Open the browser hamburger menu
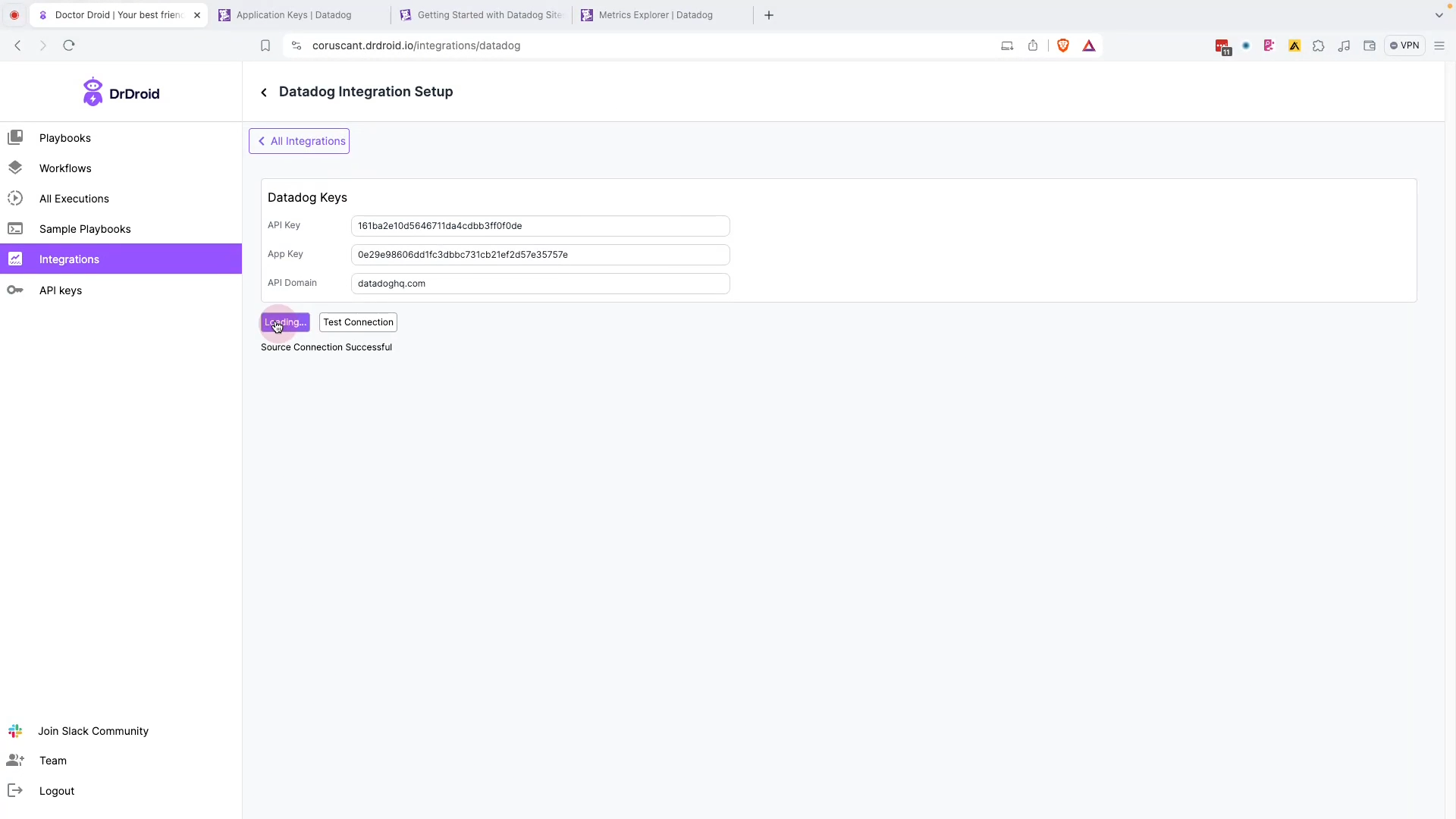Image resolution: width=1456 pixels, height=819 pixels. [1439, 45]
